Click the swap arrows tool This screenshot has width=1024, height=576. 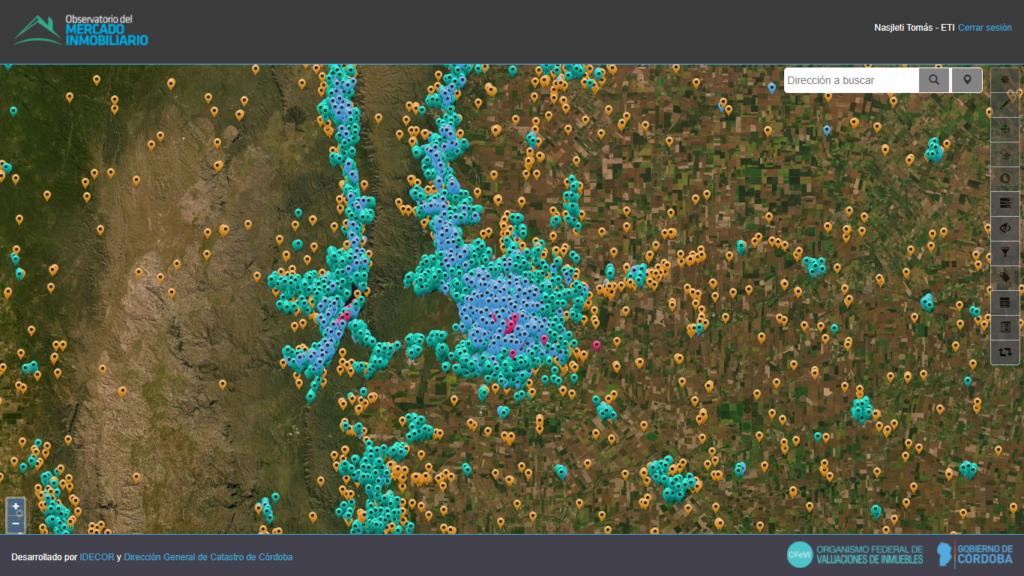1005,352
